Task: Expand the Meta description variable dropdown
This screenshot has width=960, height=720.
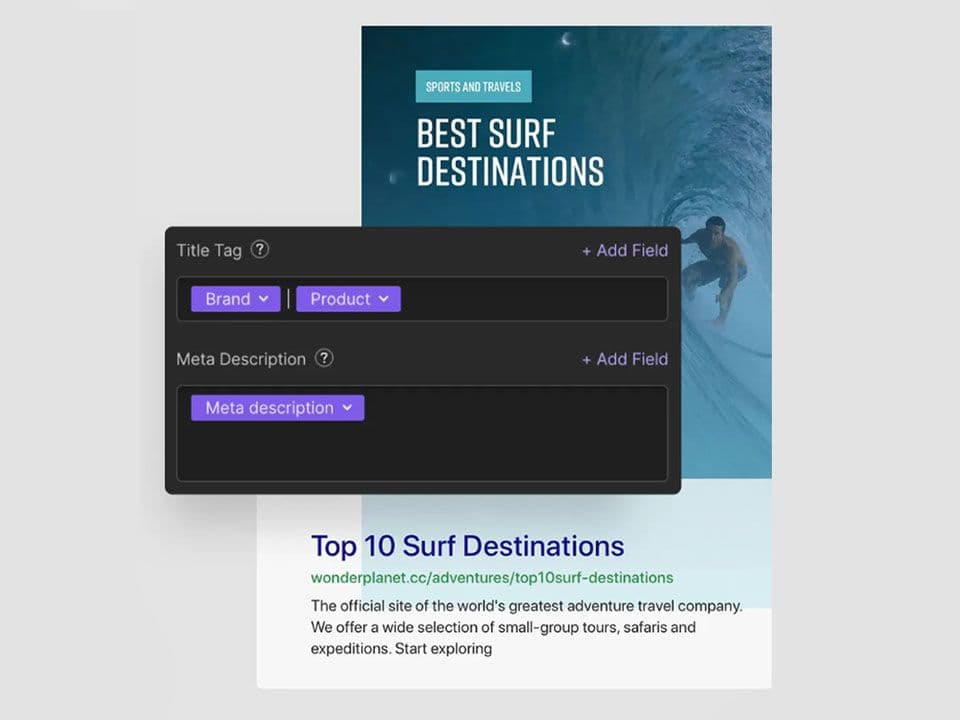Action: tap(277, 408)
